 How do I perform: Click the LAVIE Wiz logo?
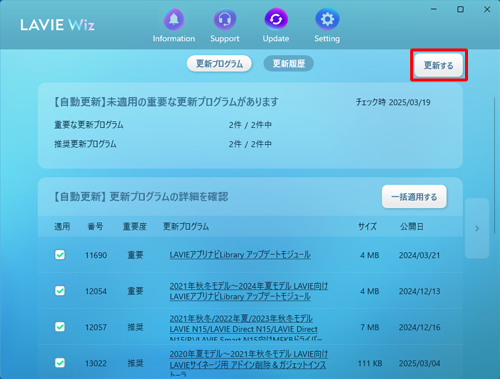click(x=57, y=25)
